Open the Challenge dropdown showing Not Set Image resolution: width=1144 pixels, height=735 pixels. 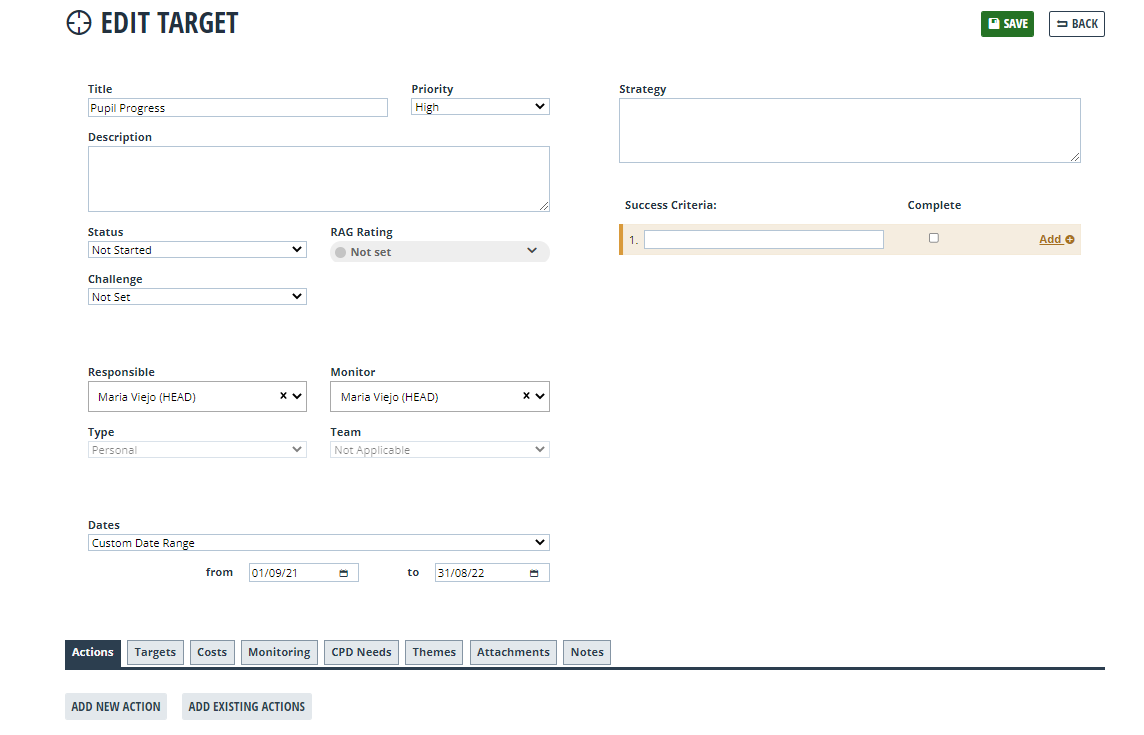[x=197, y=297]
